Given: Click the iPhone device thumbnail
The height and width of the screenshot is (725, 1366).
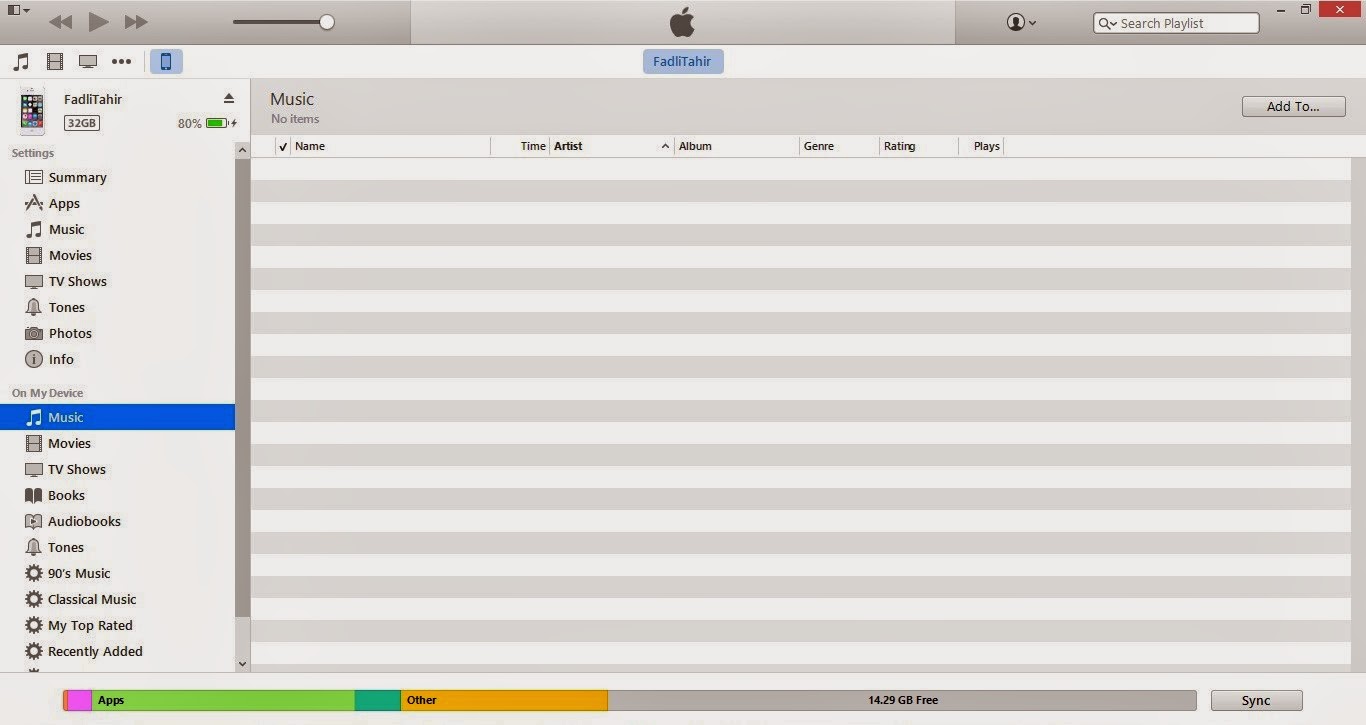Looking at the screenshot, I should 32,111.
